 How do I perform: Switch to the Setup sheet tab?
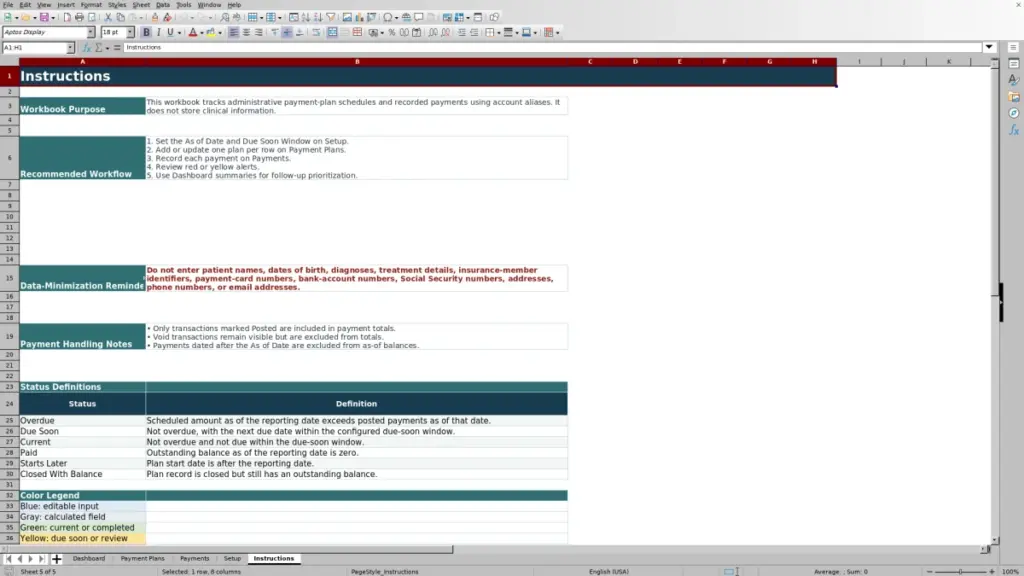(232, 558)
